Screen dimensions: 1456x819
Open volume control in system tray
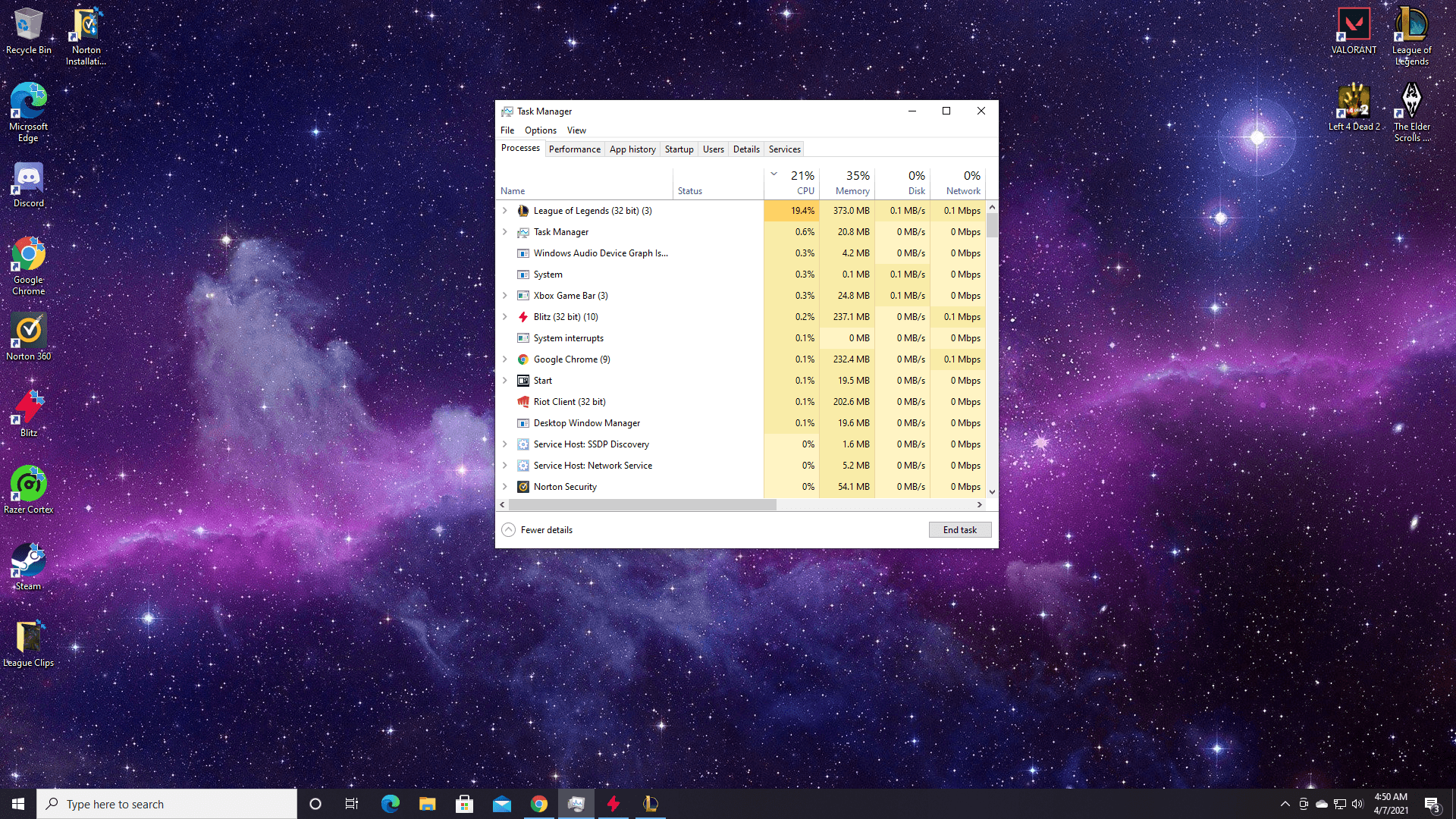1357,804
